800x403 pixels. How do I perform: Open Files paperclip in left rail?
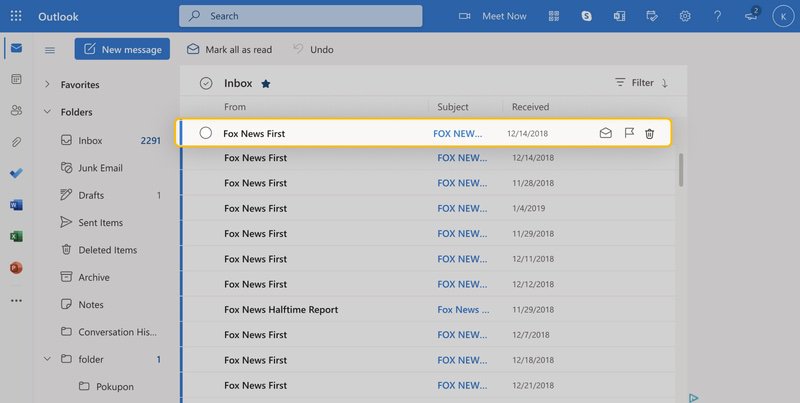[16, 142]
